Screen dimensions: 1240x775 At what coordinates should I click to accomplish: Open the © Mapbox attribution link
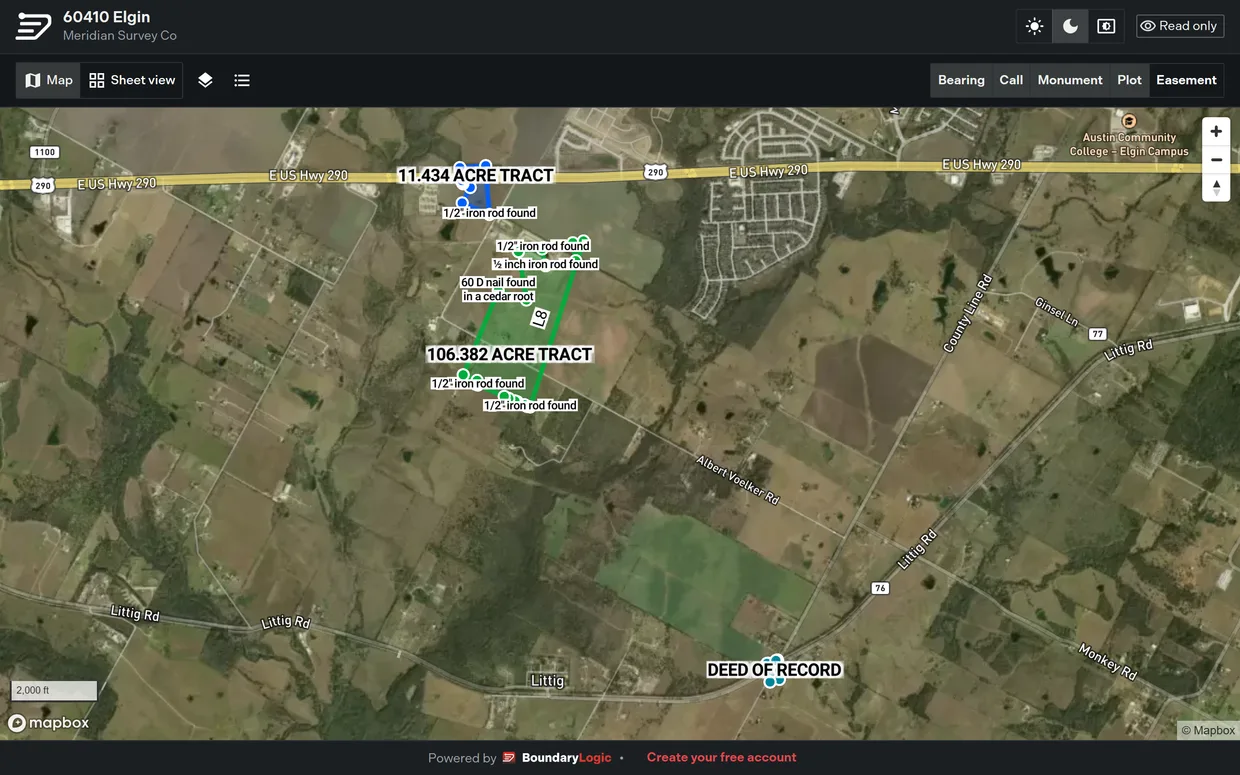tap(1208, 731)
